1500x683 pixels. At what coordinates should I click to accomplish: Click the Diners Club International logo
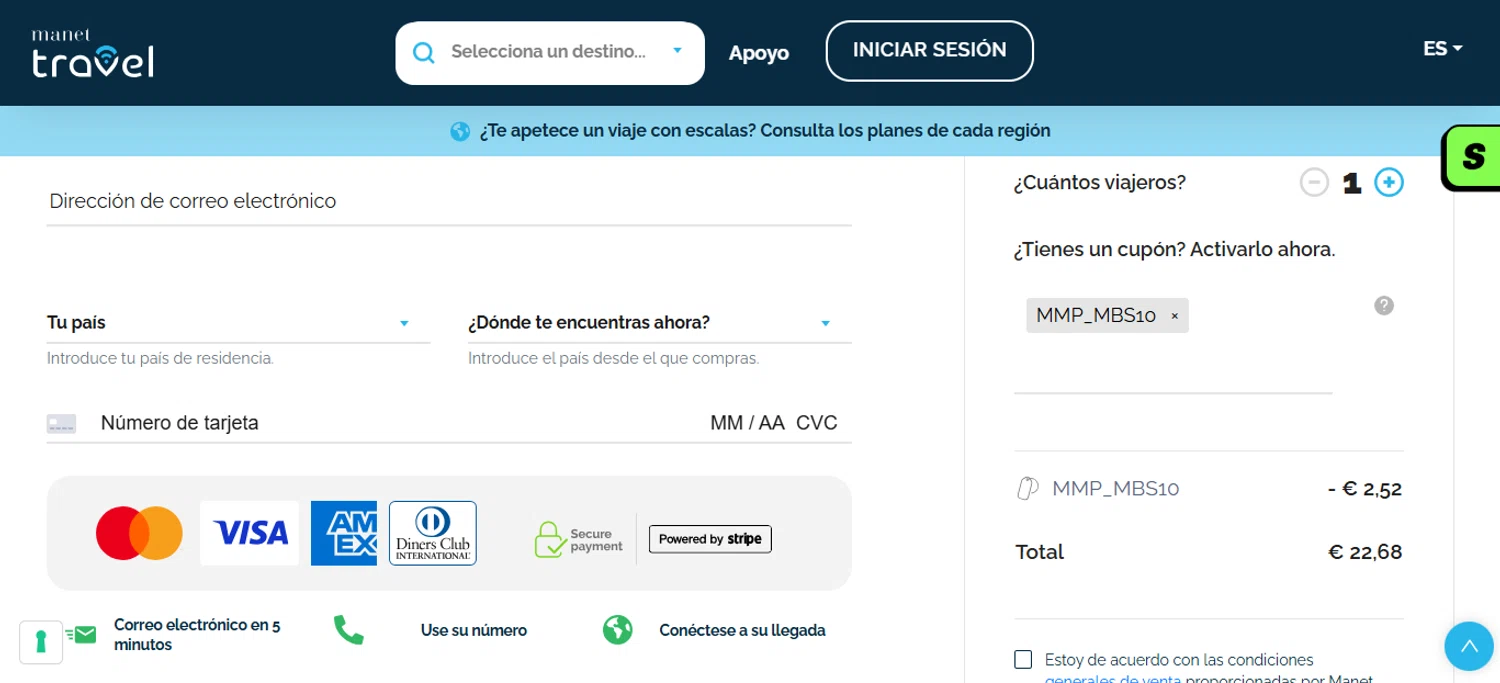click(432, 533)
